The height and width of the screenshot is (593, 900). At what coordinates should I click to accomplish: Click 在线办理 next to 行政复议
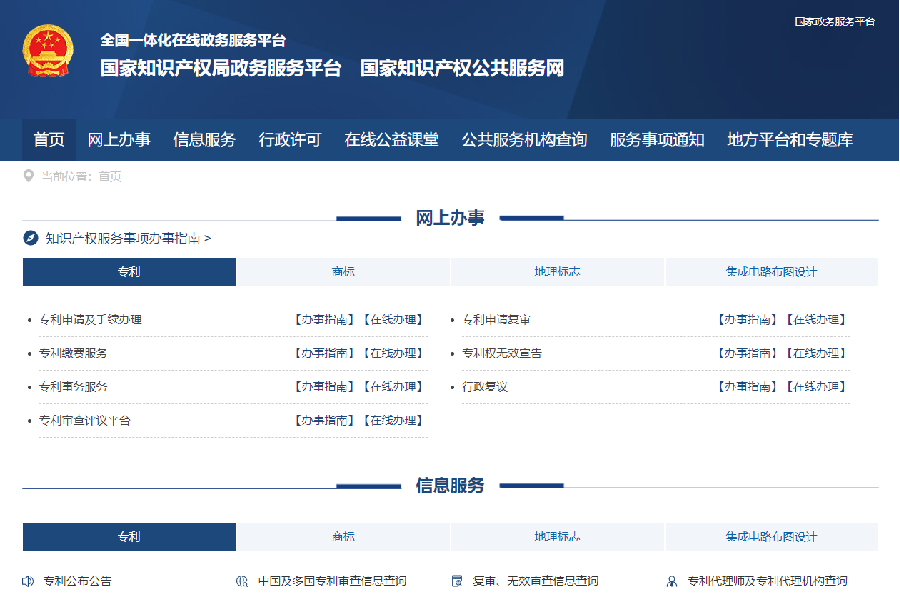click(x=816, y=387)
